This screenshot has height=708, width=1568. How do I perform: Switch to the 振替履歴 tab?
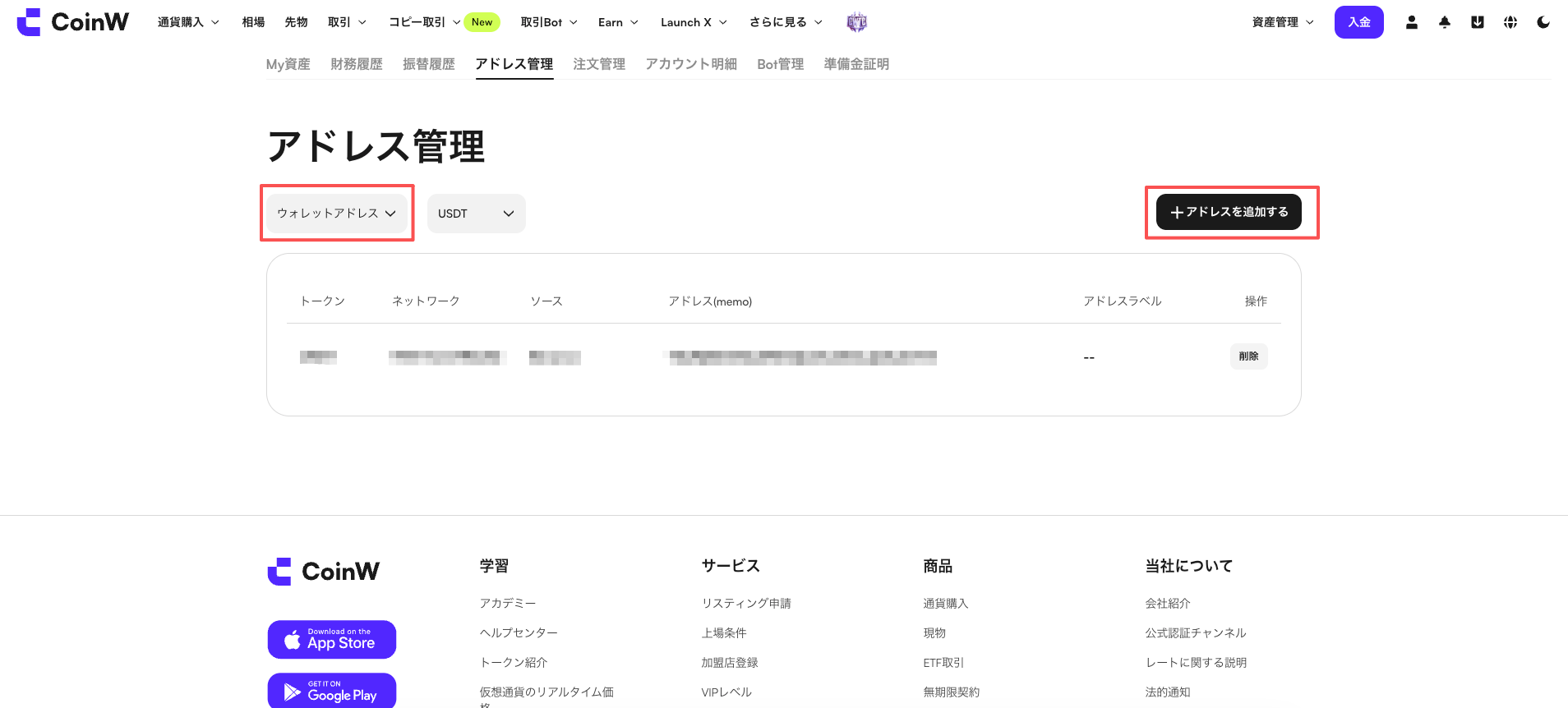coord(429,64)
